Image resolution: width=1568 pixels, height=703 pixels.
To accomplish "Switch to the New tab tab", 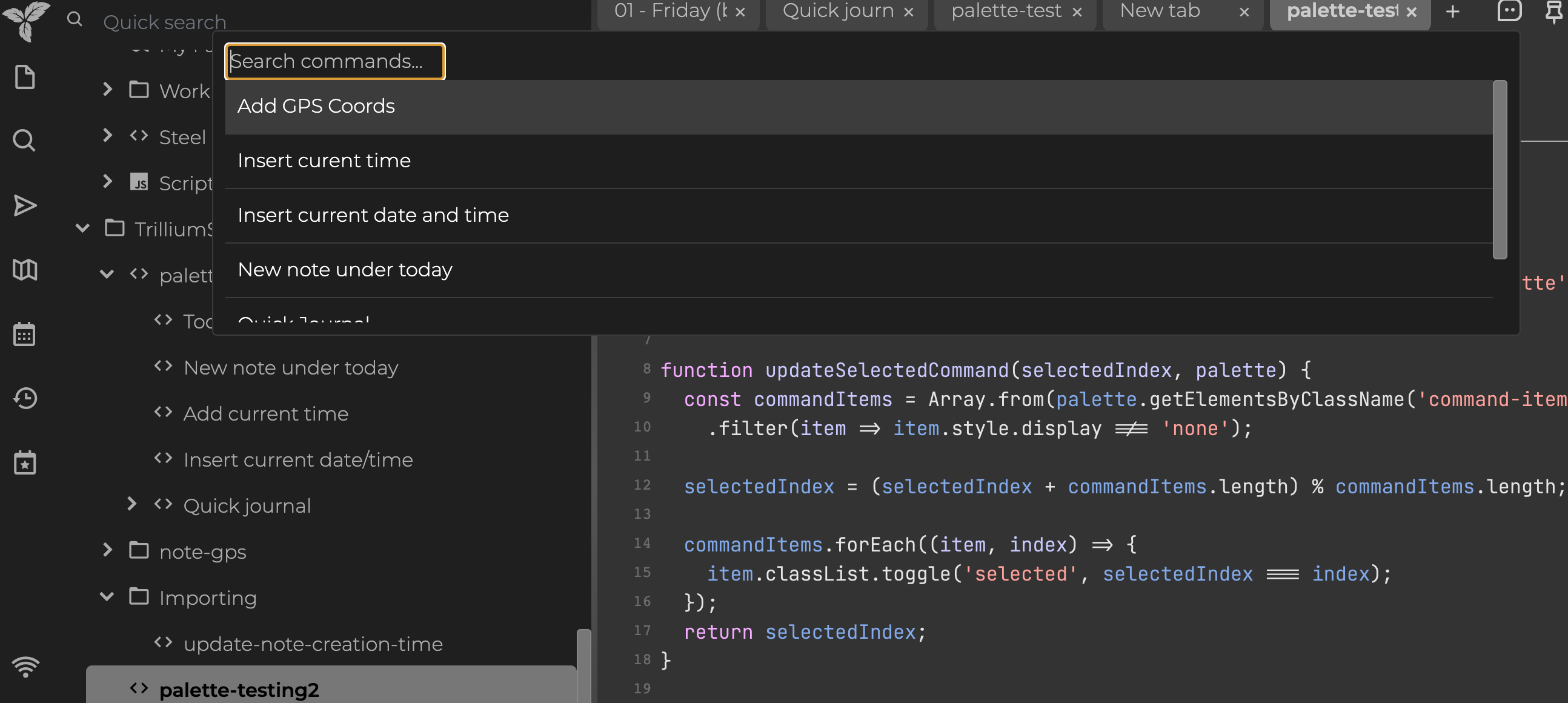I will click(x=1160, y=11).
